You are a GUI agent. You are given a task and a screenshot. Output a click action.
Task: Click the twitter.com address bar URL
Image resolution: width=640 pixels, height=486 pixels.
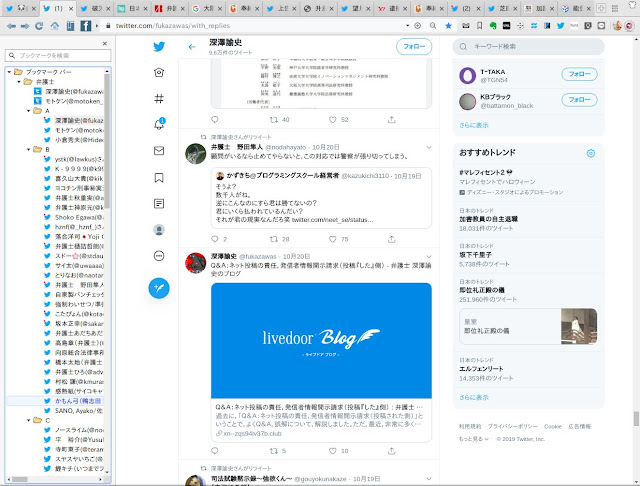click(x=173, y=26)
